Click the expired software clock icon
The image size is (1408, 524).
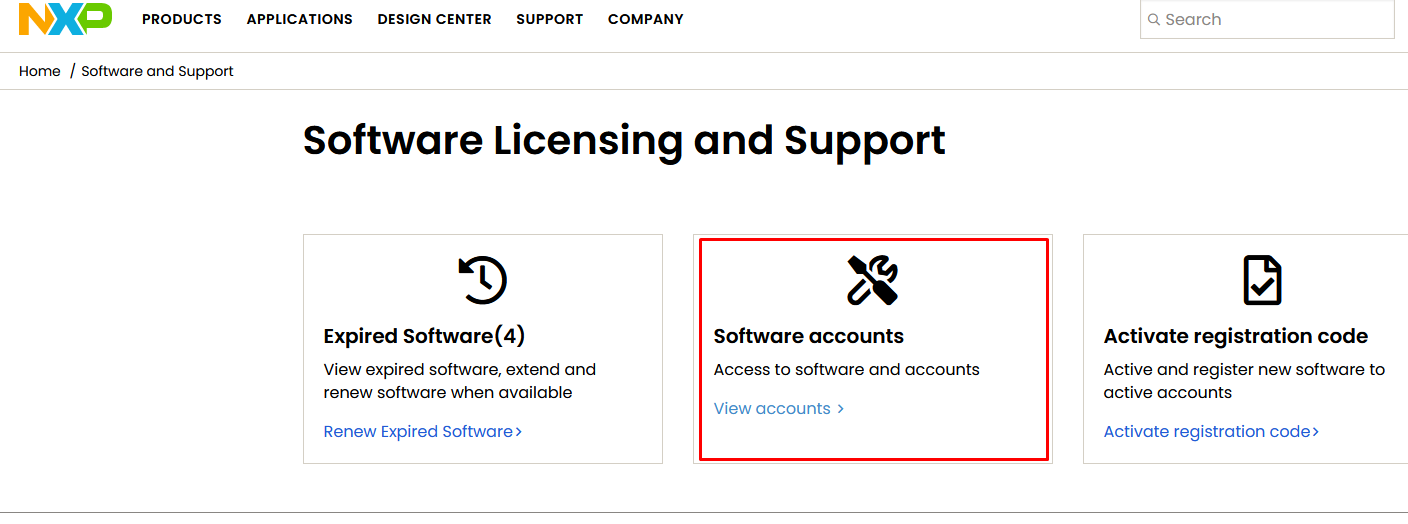[483, 280]
